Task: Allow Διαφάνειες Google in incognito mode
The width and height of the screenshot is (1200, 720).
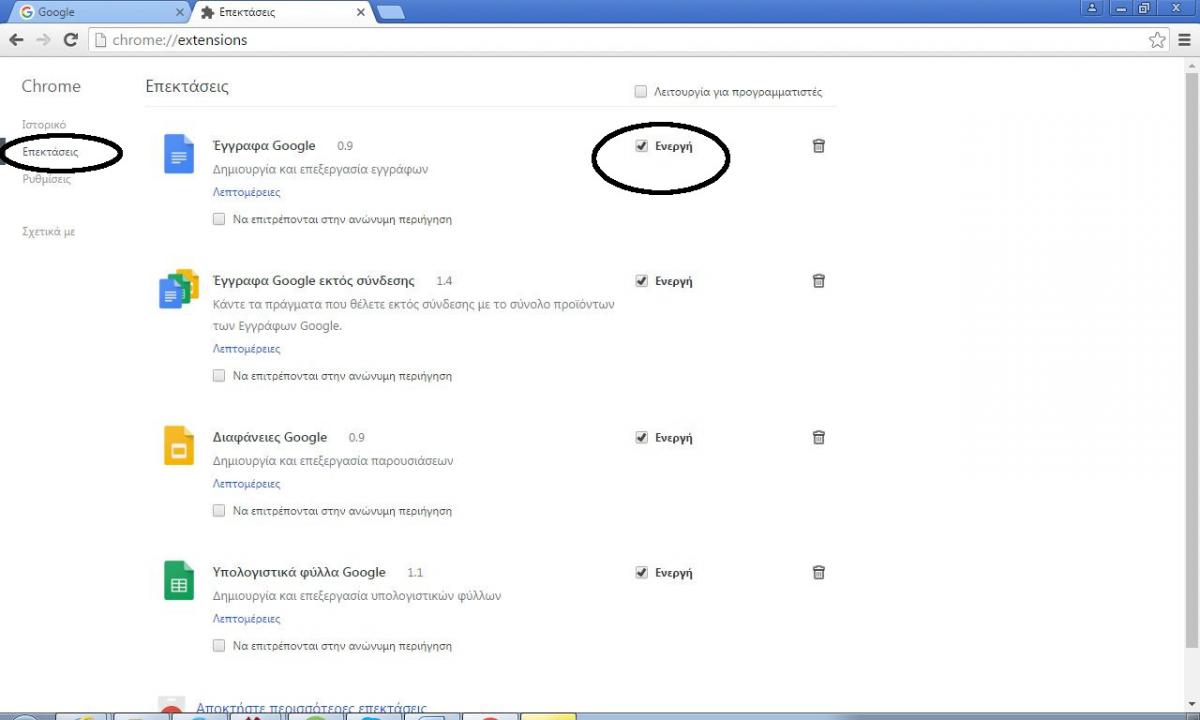Action: (x=219, y=511)
